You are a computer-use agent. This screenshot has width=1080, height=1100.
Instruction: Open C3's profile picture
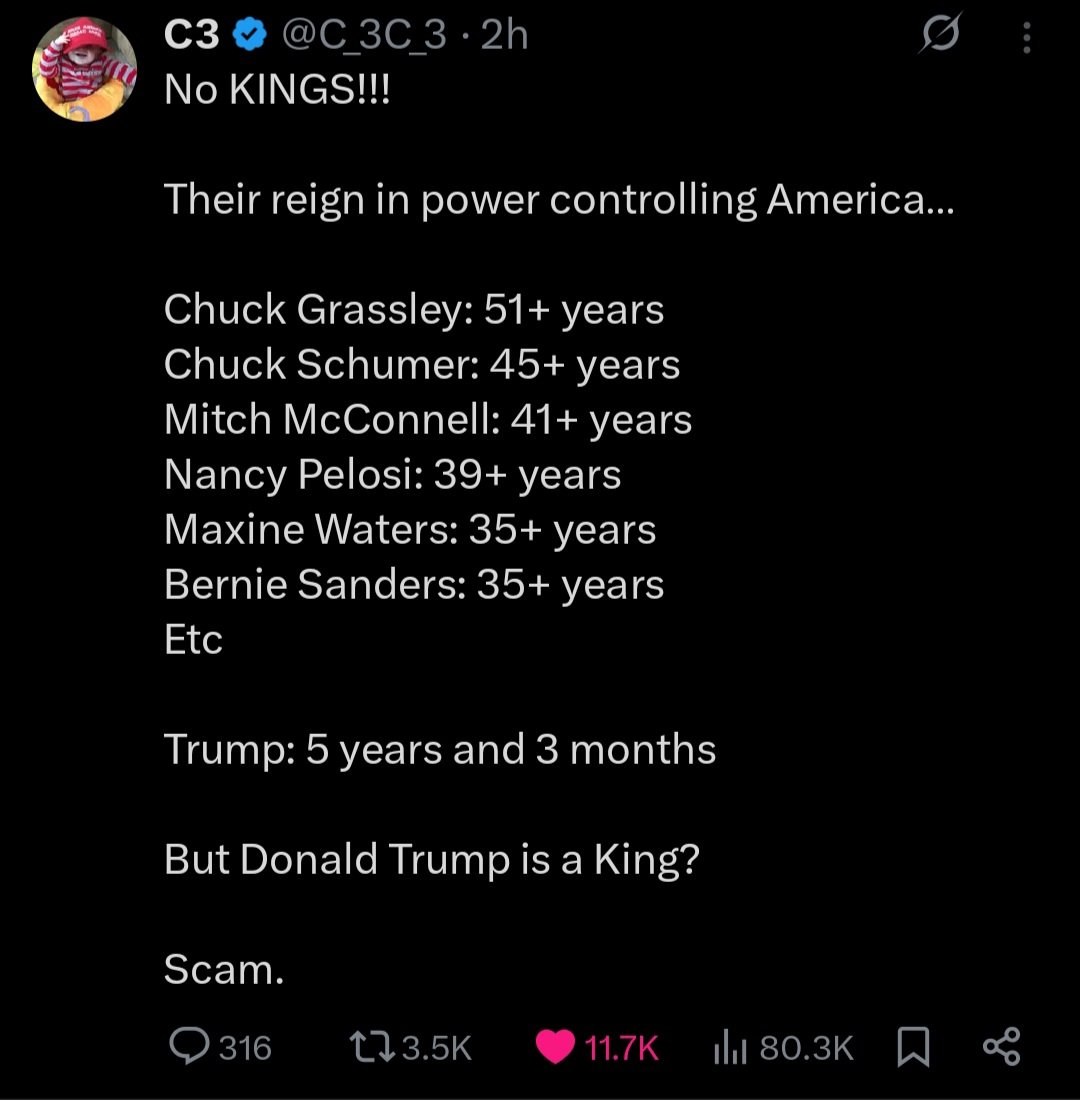pos(84,70)
